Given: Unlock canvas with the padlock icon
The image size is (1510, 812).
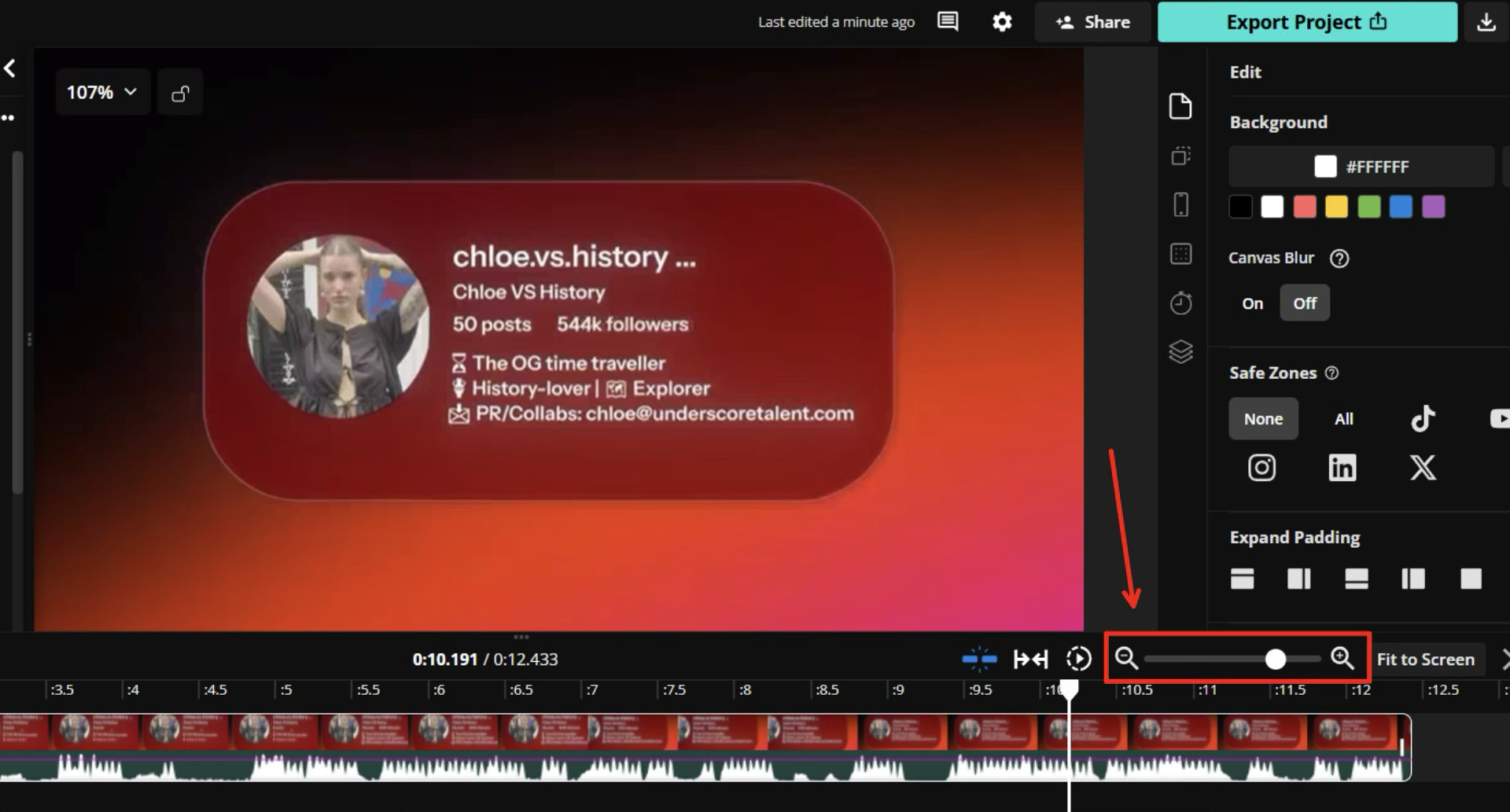Looking at the screenshot, I should click(180, 93).
